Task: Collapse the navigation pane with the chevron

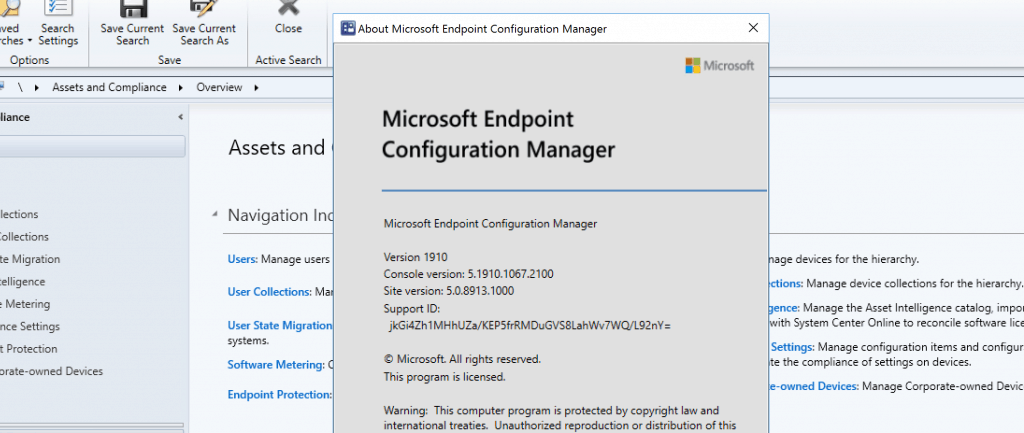Action: pyautogui.click(x=180, y=118)
